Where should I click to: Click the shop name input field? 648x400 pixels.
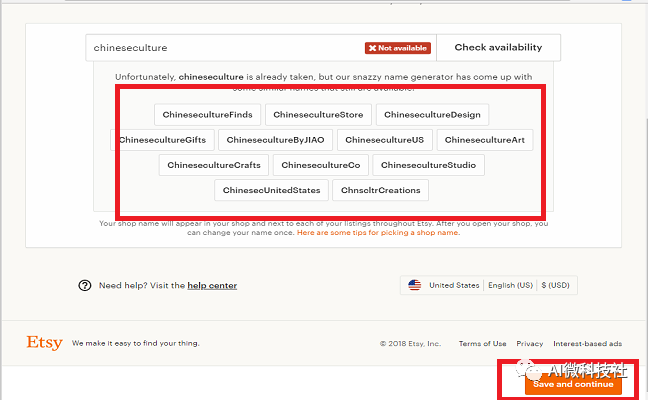pos(261,48)
